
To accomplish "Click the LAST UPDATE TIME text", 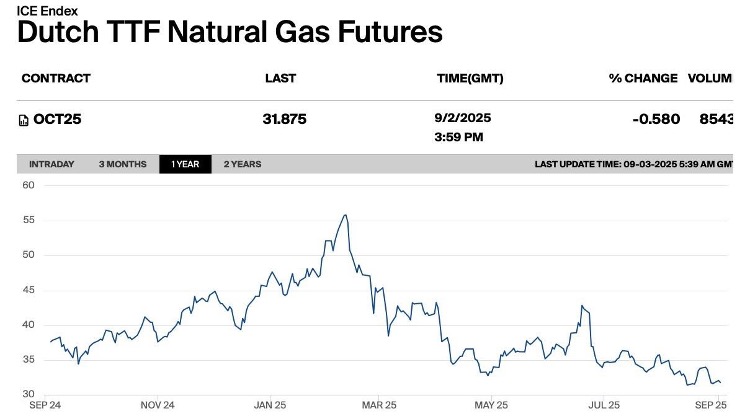I will pyautogui.click(x=633, y=164).
